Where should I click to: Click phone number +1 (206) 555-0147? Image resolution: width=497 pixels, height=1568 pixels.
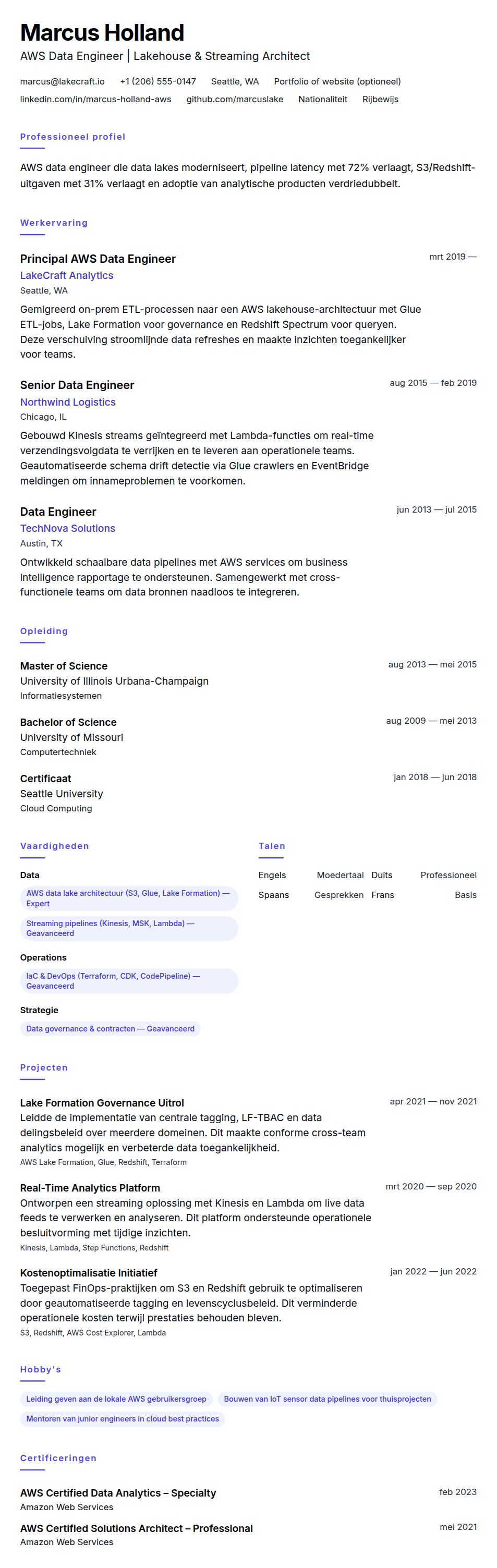tap(157, 81)
